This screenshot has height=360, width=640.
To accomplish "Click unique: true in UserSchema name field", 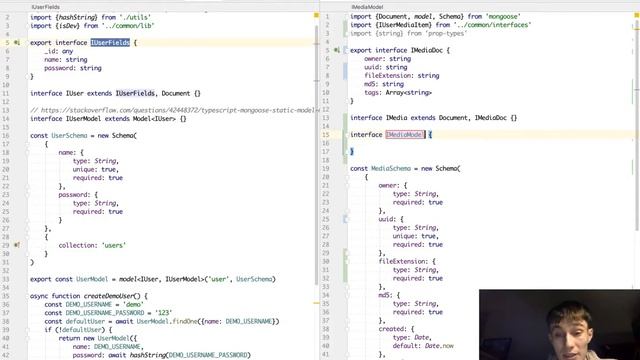I will coord(95,169).
